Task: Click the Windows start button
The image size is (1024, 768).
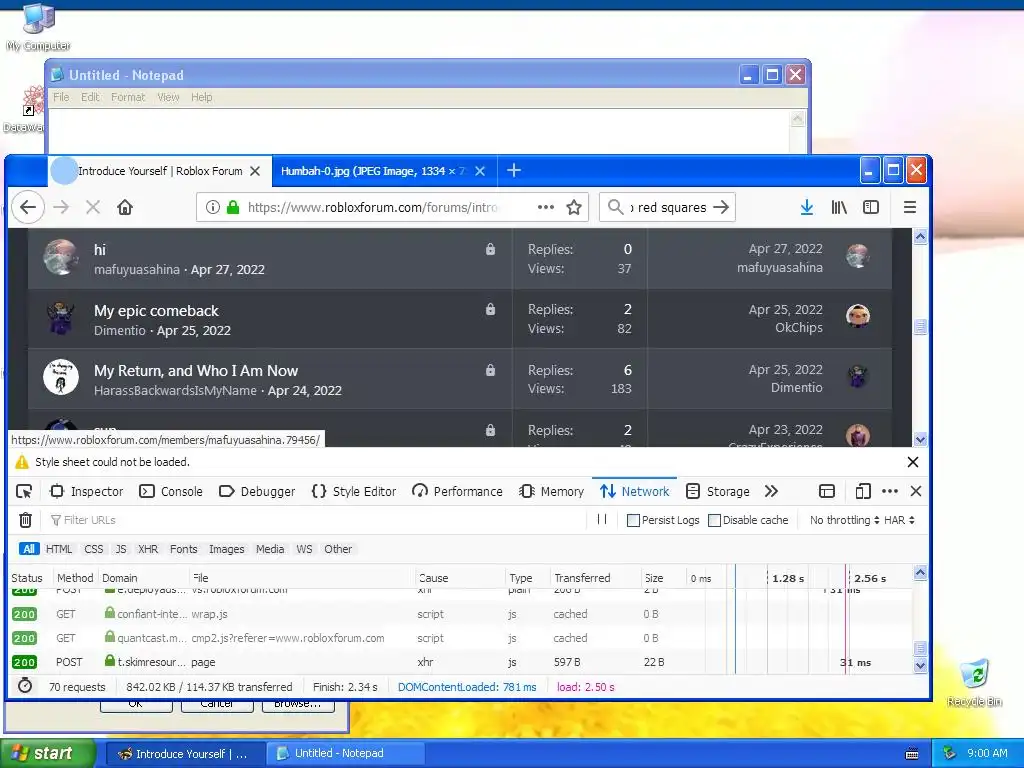Action: click(x=48, y=753)
